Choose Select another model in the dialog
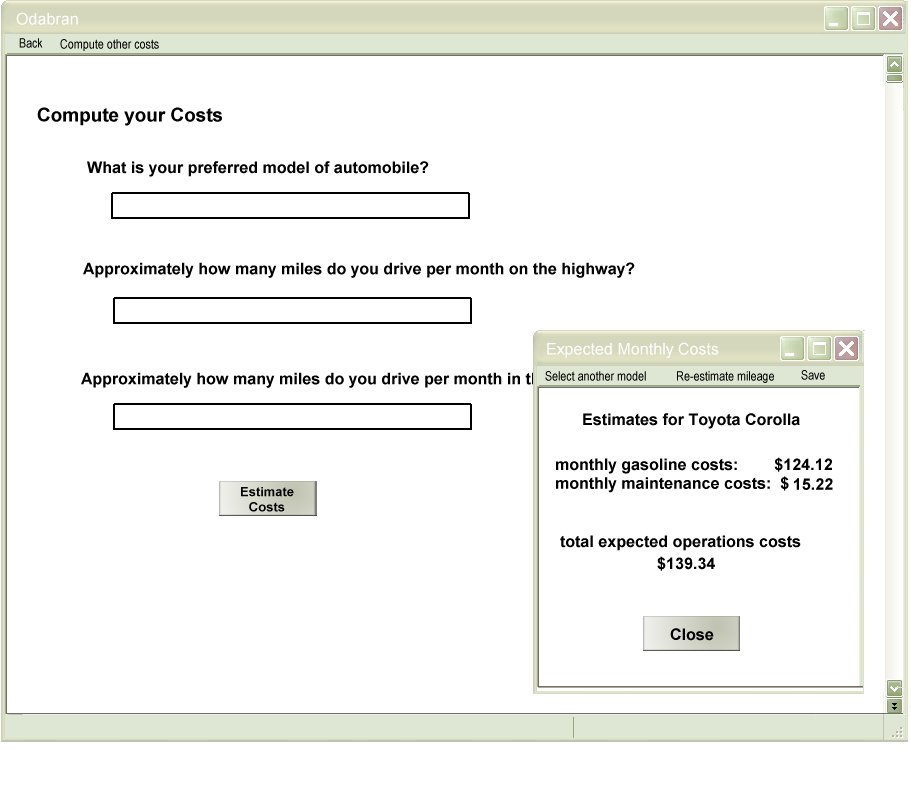The height and width of the screenshot is (790, 911). click(595, 376)
